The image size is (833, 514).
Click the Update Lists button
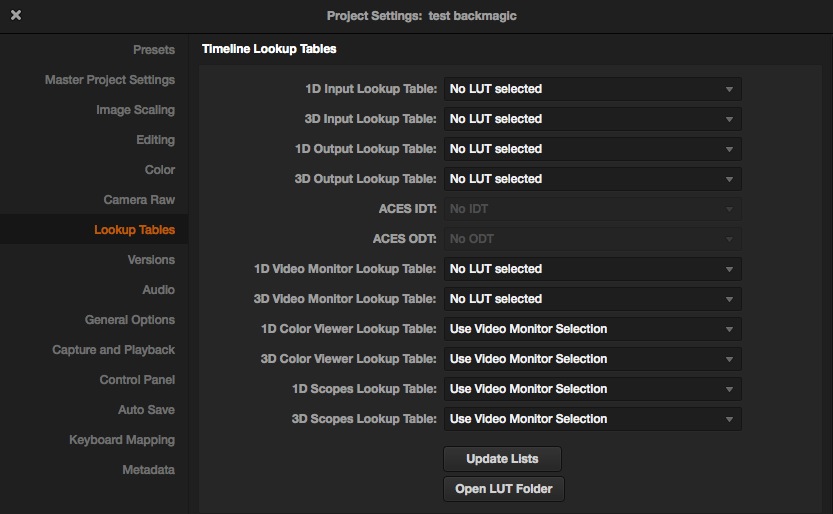click(x=502, y=459)
